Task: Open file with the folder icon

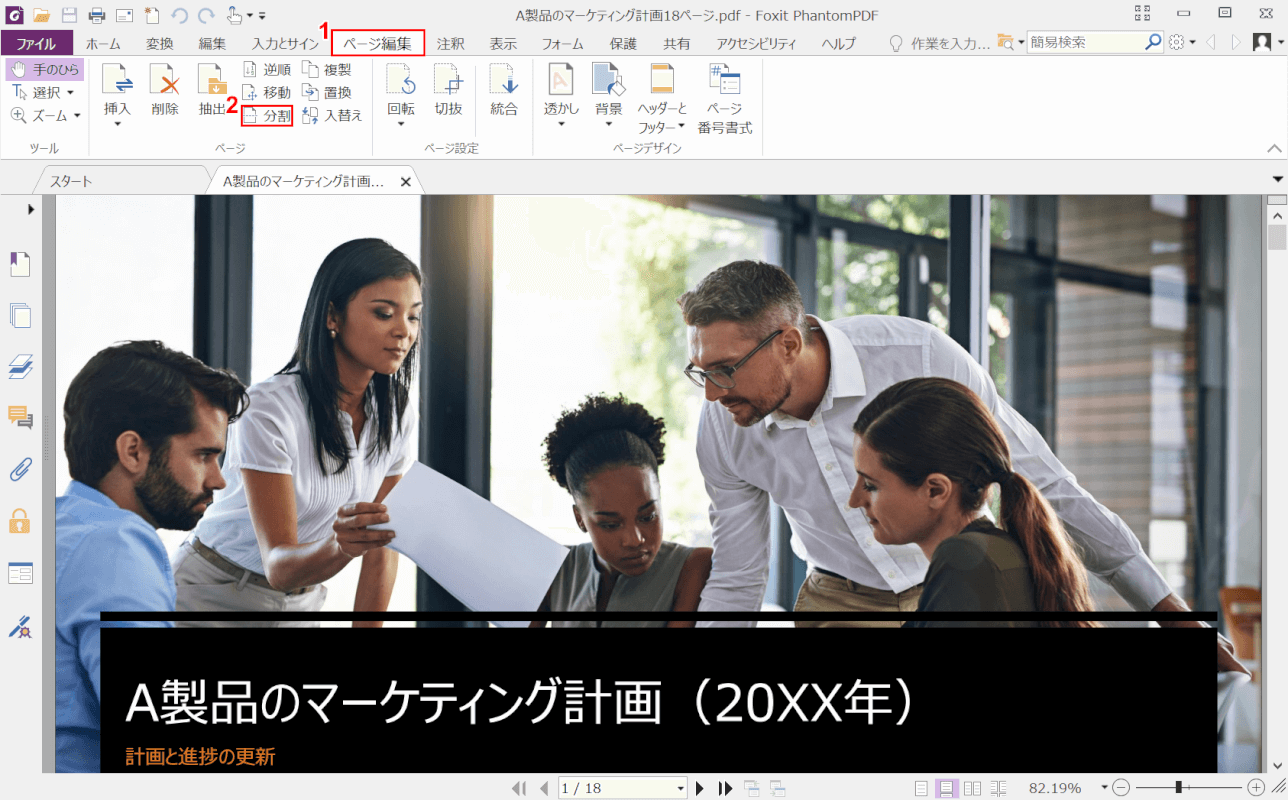Action: point(41,15)
